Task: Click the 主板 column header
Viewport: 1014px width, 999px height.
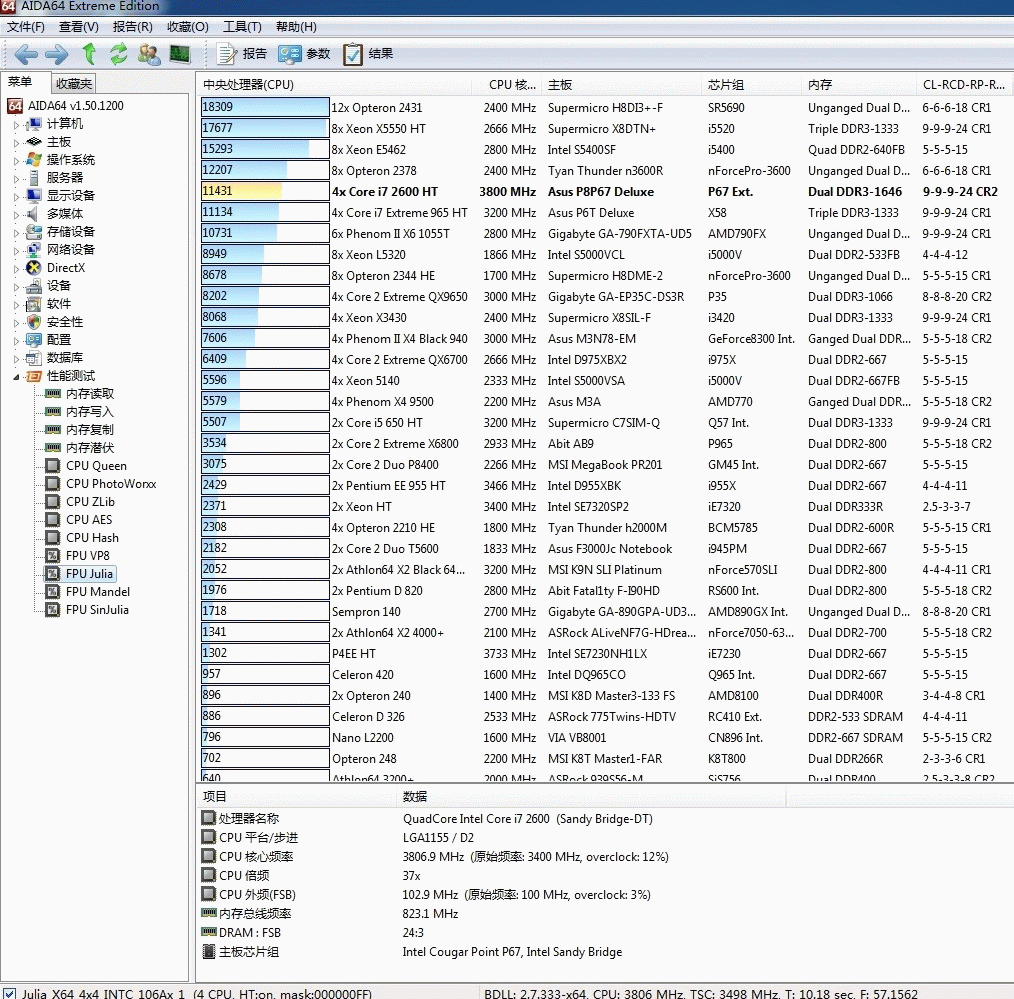Action: [560, 85]
